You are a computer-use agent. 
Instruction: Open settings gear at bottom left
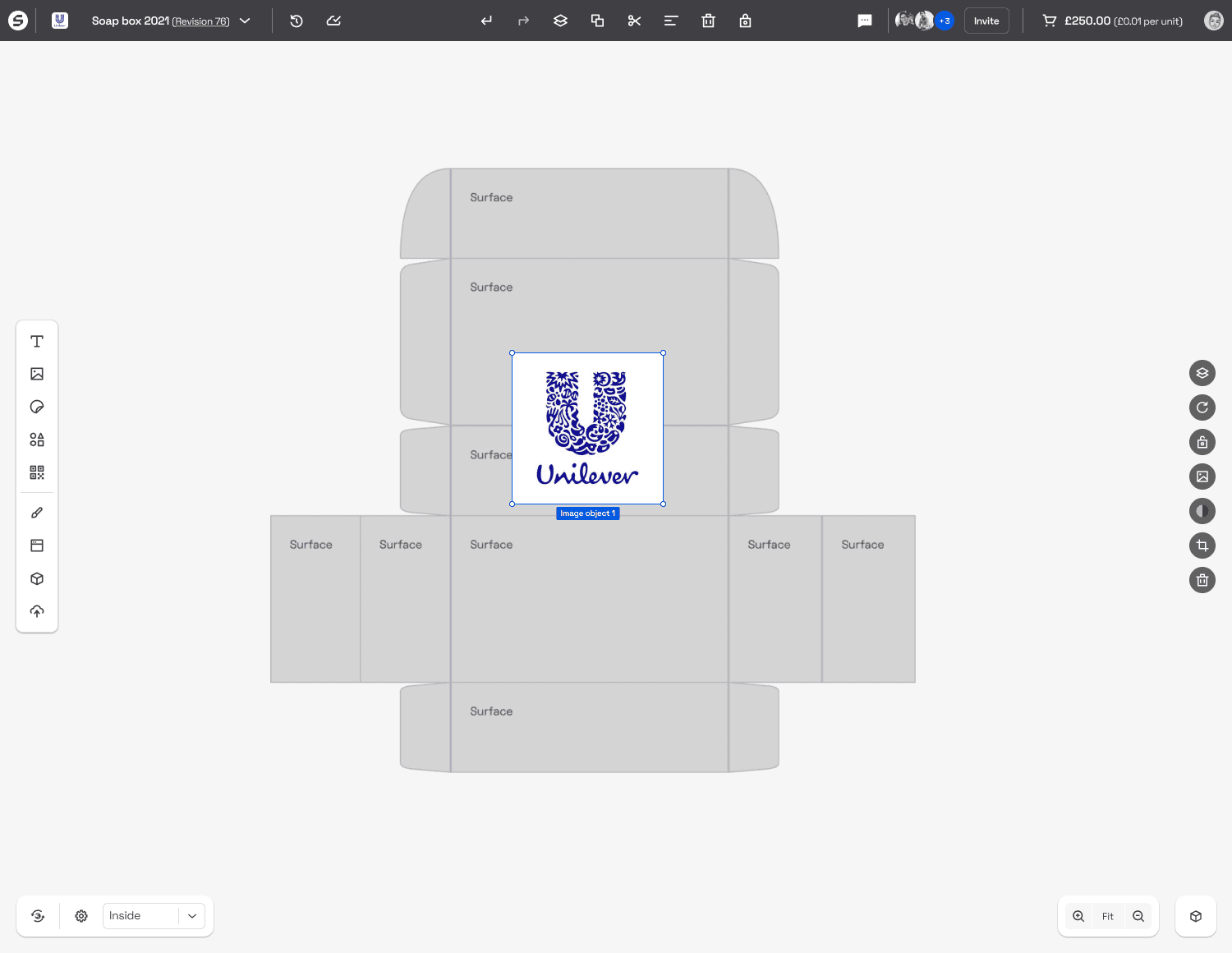[x=81, y=916]
